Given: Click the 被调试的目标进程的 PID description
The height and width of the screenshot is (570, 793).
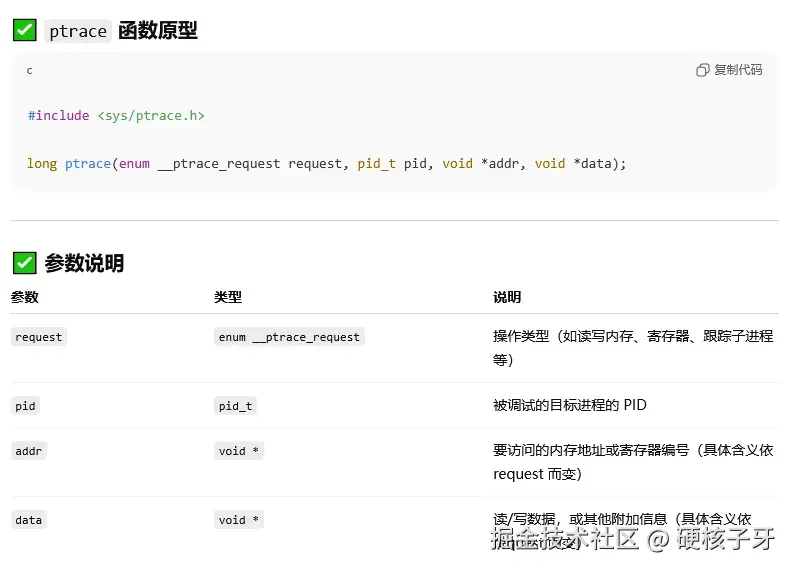Looking at the screenshot, I should click(x=570, y=405).
